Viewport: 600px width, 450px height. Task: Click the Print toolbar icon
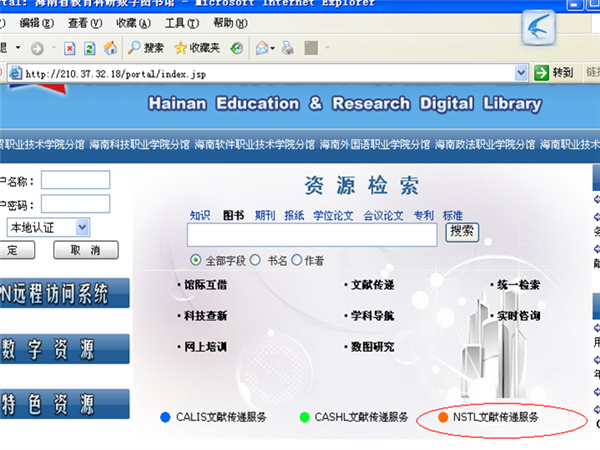(288, 48)
